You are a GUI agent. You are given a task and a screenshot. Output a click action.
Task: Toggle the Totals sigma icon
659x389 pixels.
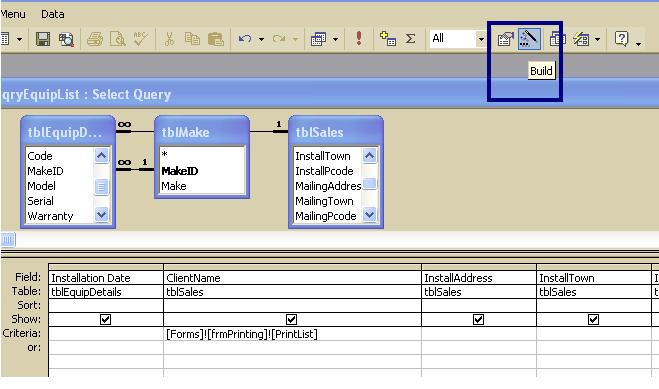[411, 39]
